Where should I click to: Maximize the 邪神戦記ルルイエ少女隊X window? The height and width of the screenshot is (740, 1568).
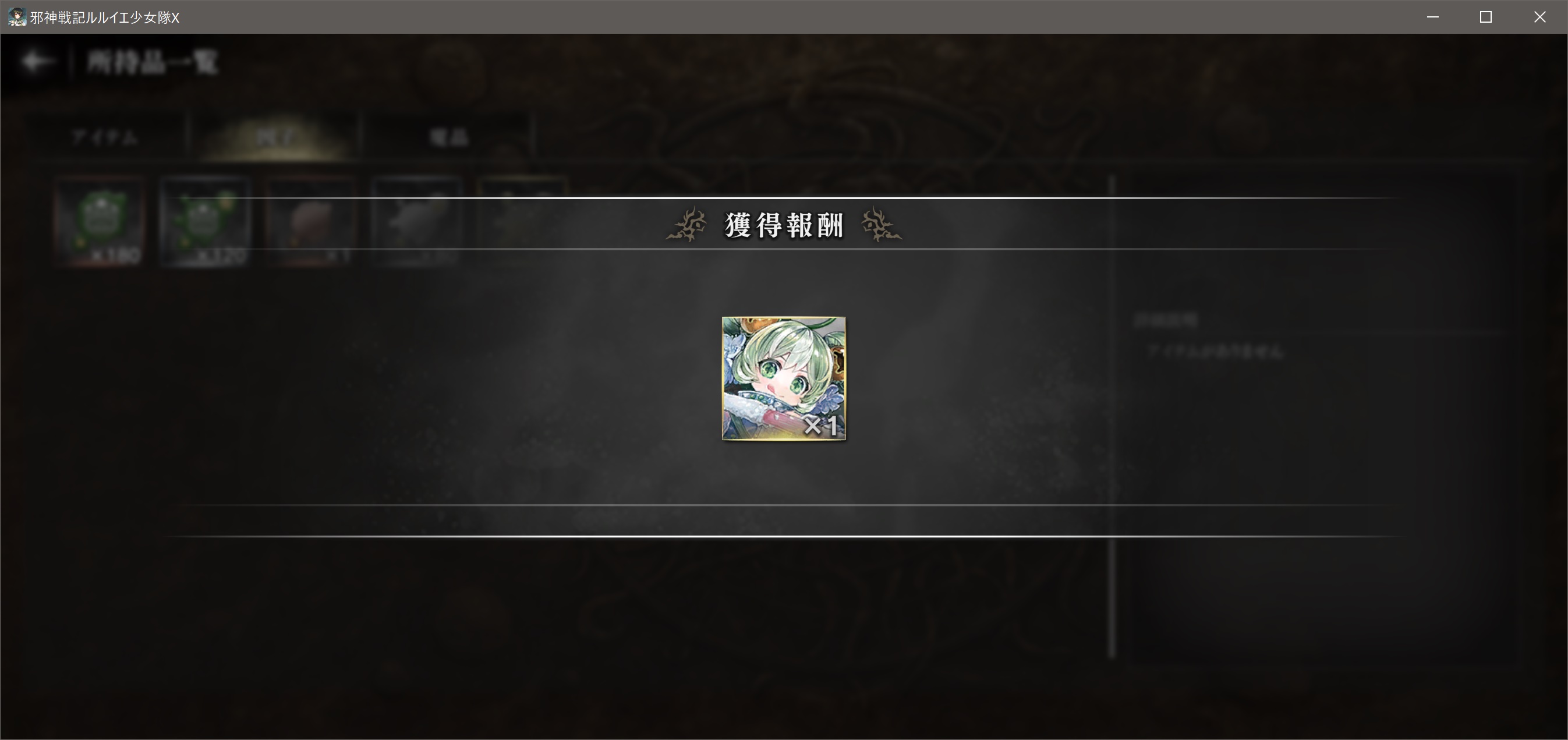click(1486, 17)
